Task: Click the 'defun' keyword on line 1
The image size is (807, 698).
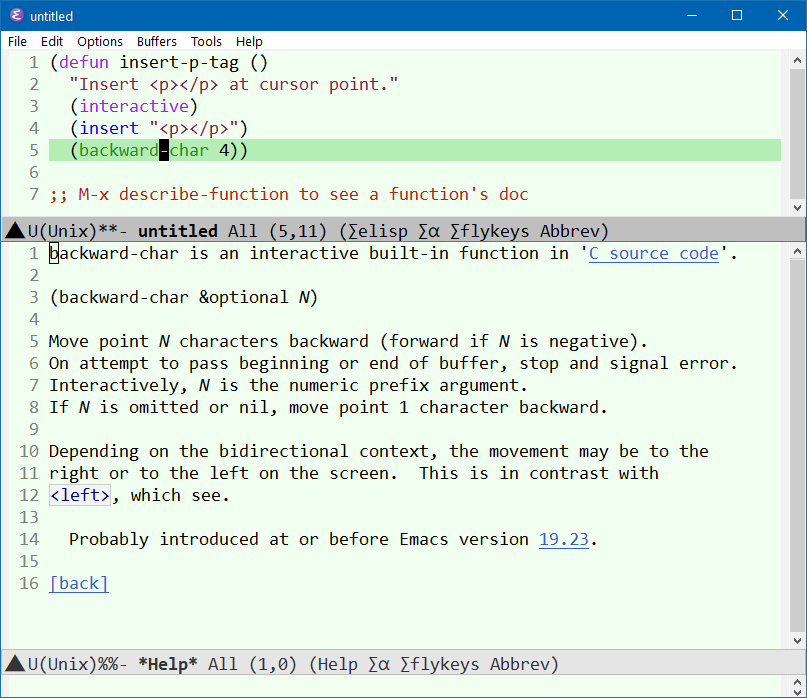Action: point(84,62)
